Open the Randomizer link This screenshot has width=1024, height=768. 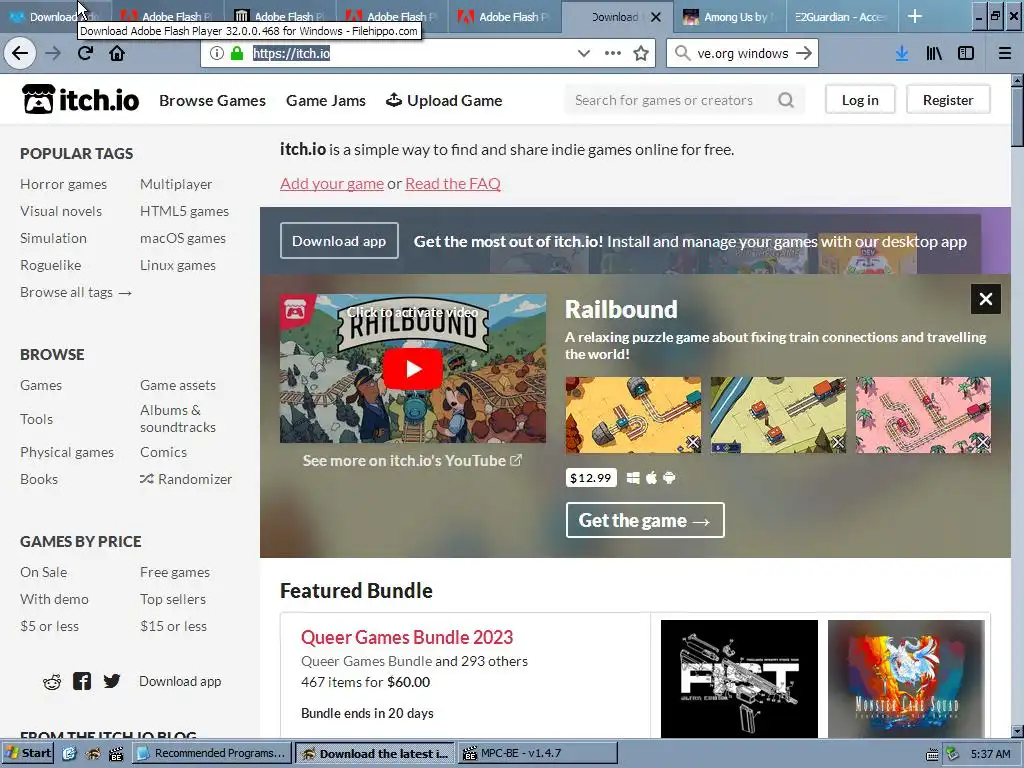[186, 479]
